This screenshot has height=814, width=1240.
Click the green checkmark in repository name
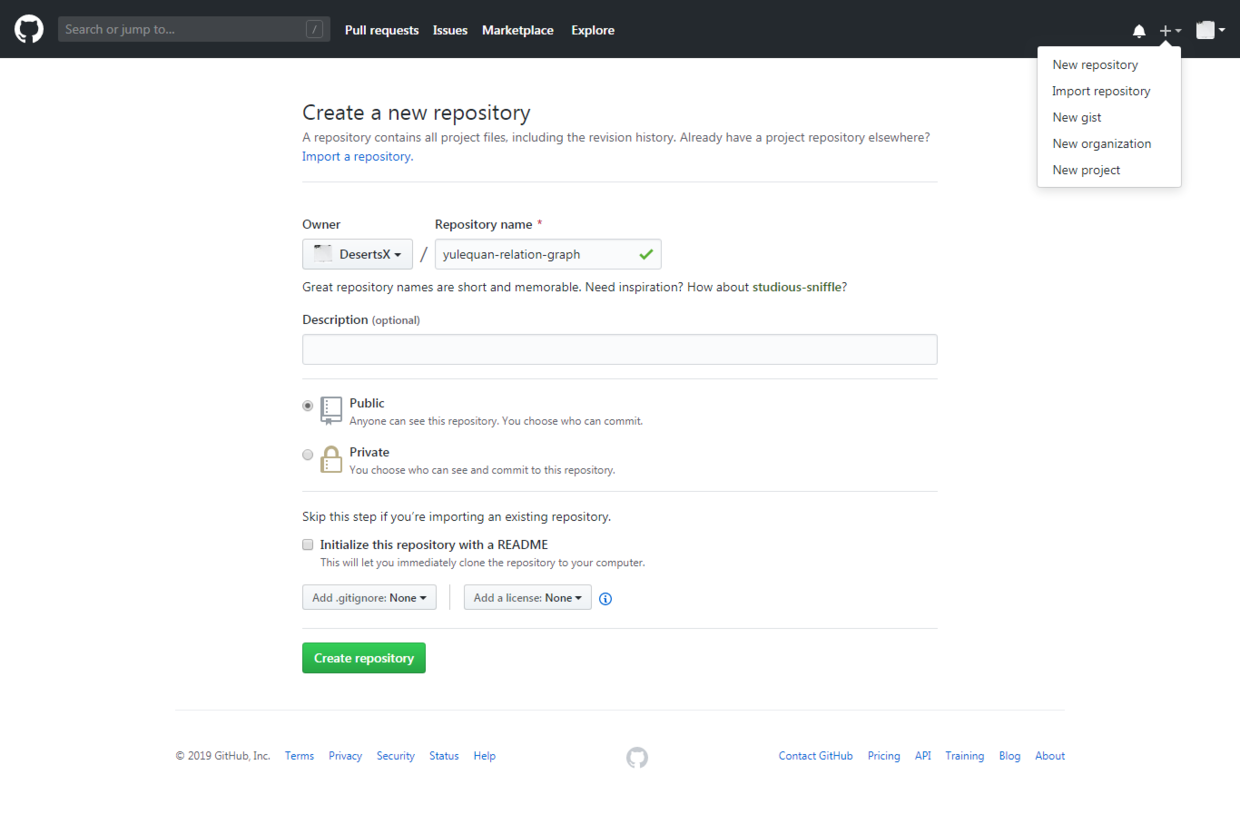coord(646,254)
